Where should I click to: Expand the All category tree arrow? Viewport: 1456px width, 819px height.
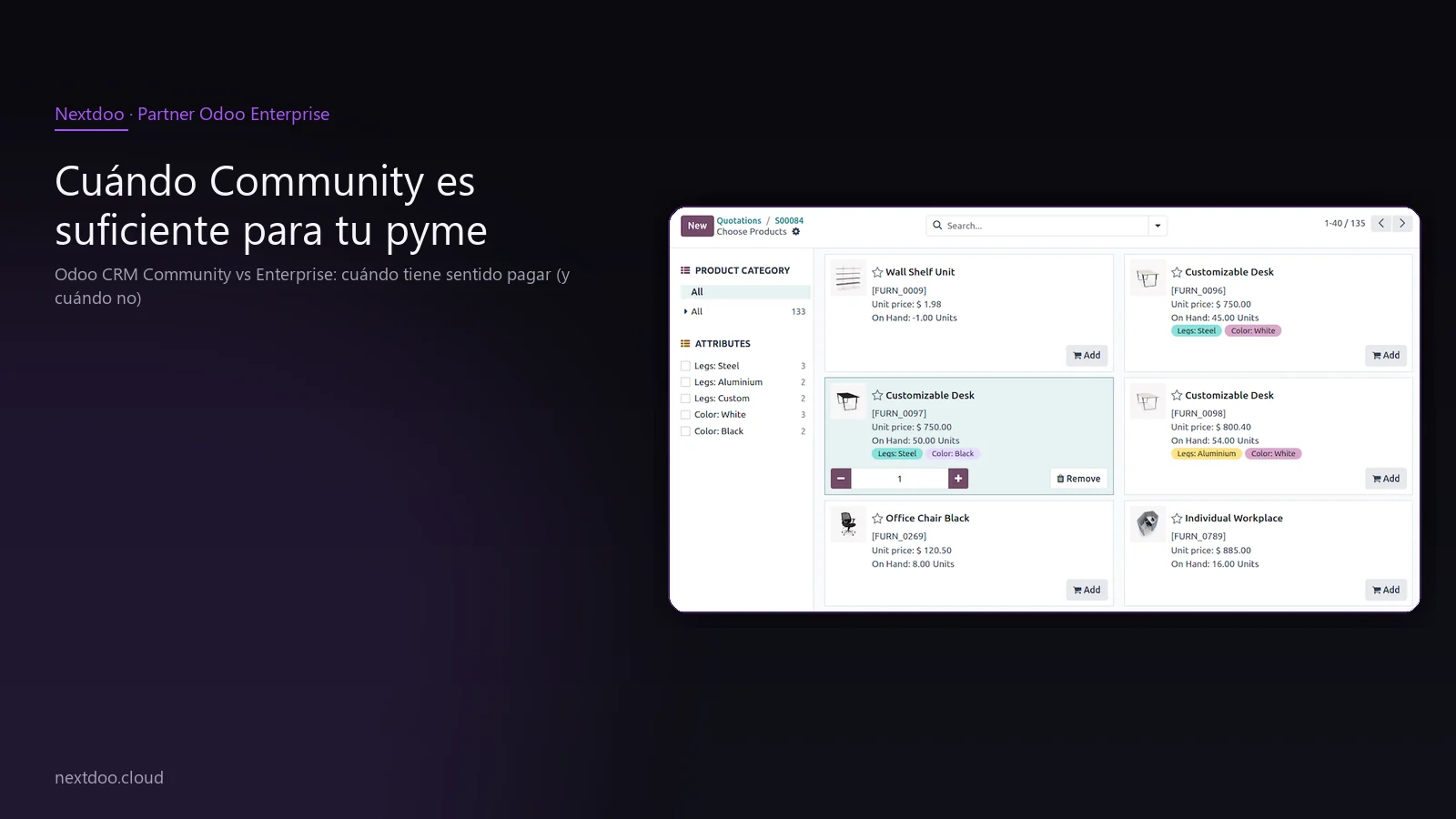[685, 311]
